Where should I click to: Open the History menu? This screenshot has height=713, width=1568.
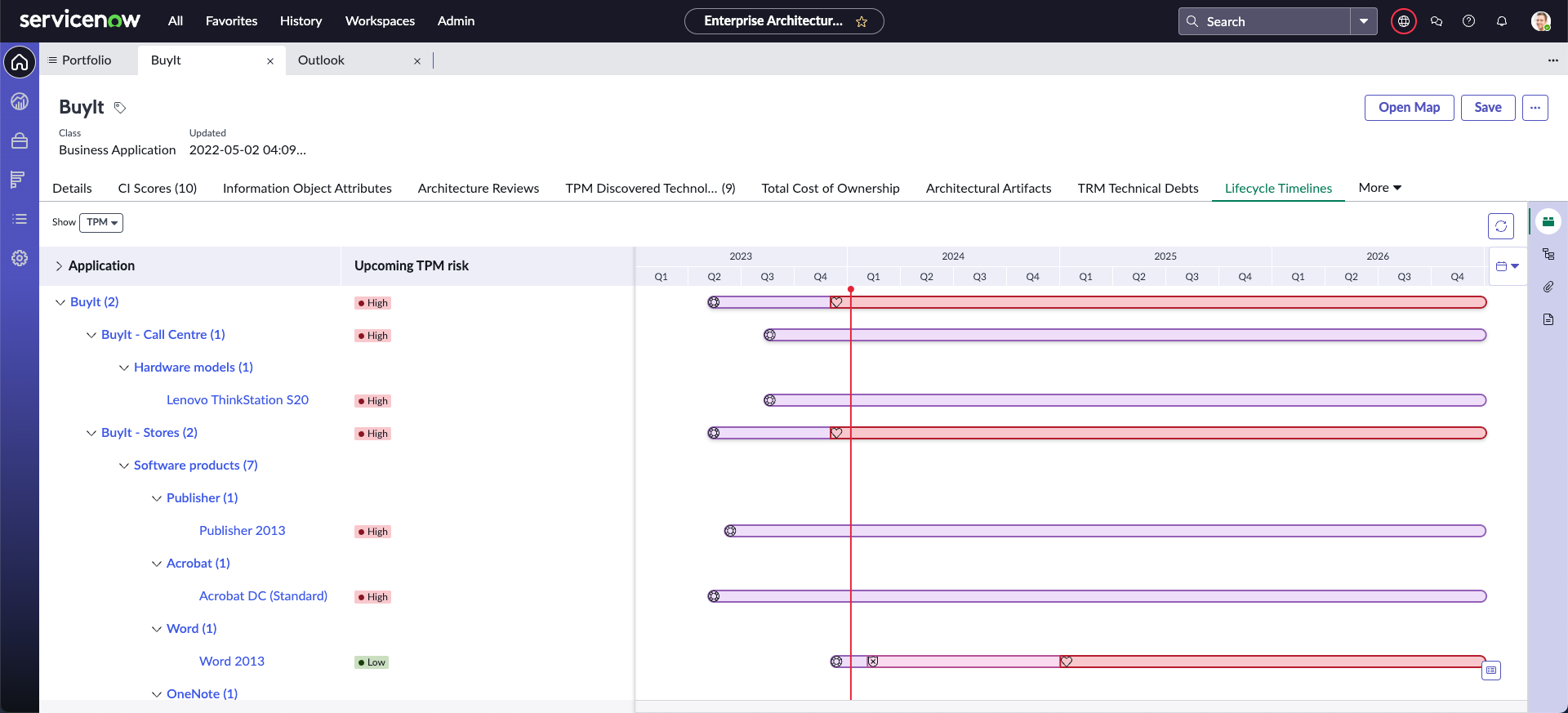(301, 21)
